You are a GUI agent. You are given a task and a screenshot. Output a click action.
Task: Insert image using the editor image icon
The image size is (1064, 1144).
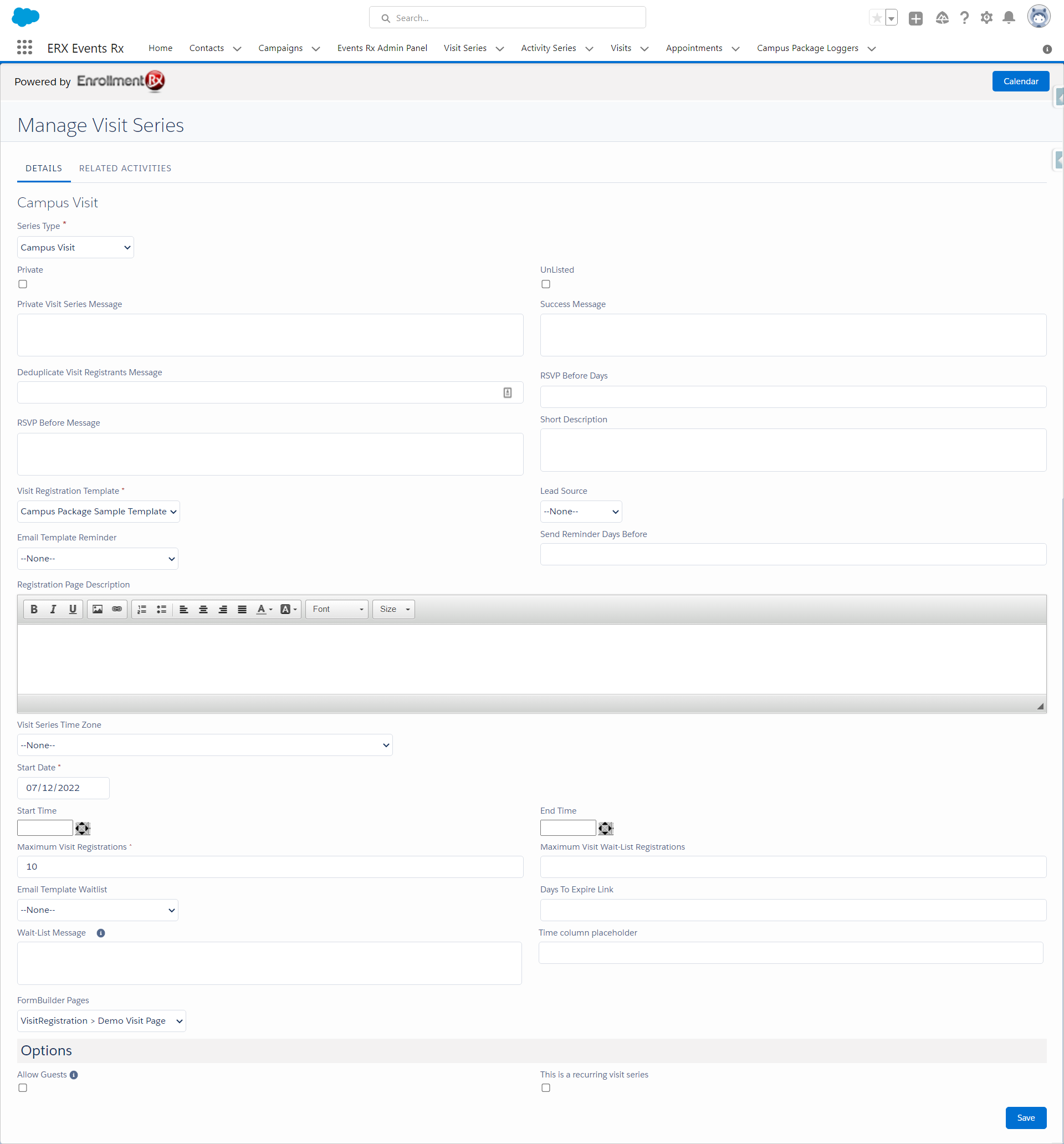click(97, 609)
